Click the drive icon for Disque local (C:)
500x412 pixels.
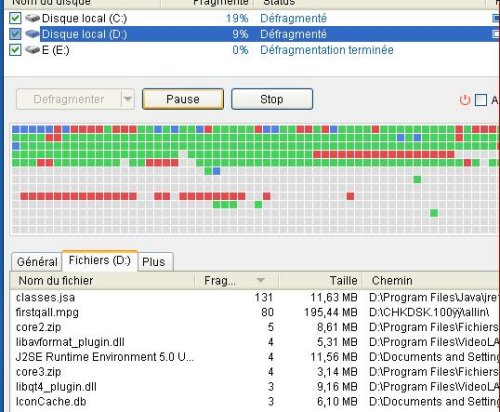click(x=32, y=18)
